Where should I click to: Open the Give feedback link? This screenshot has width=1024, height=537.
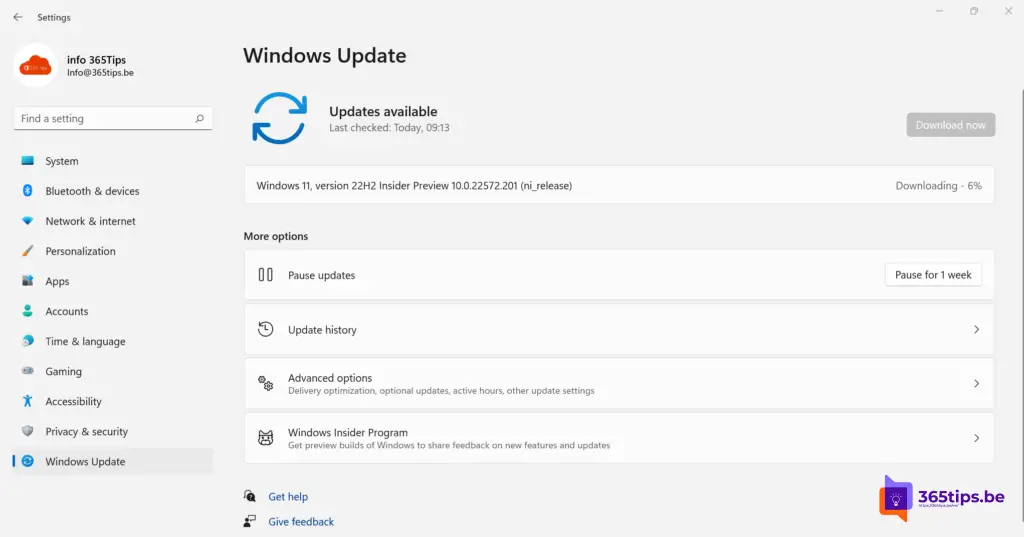(x=301, y=521)
